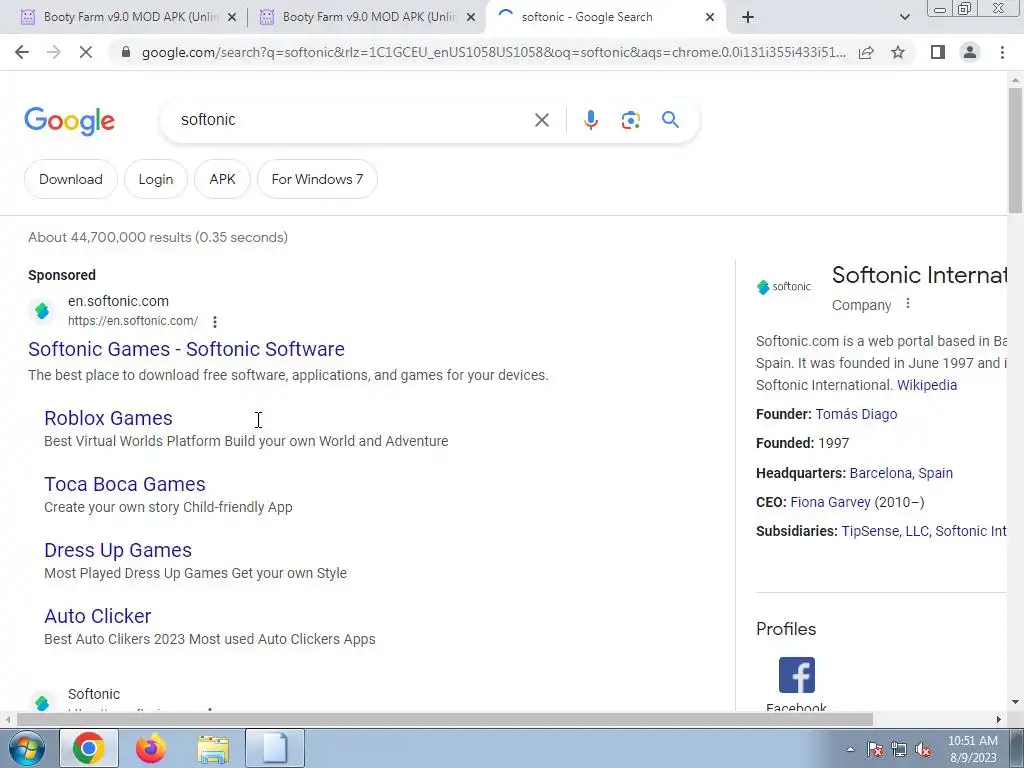Open Softonic Games - Softonic Software link

point(186,349)
